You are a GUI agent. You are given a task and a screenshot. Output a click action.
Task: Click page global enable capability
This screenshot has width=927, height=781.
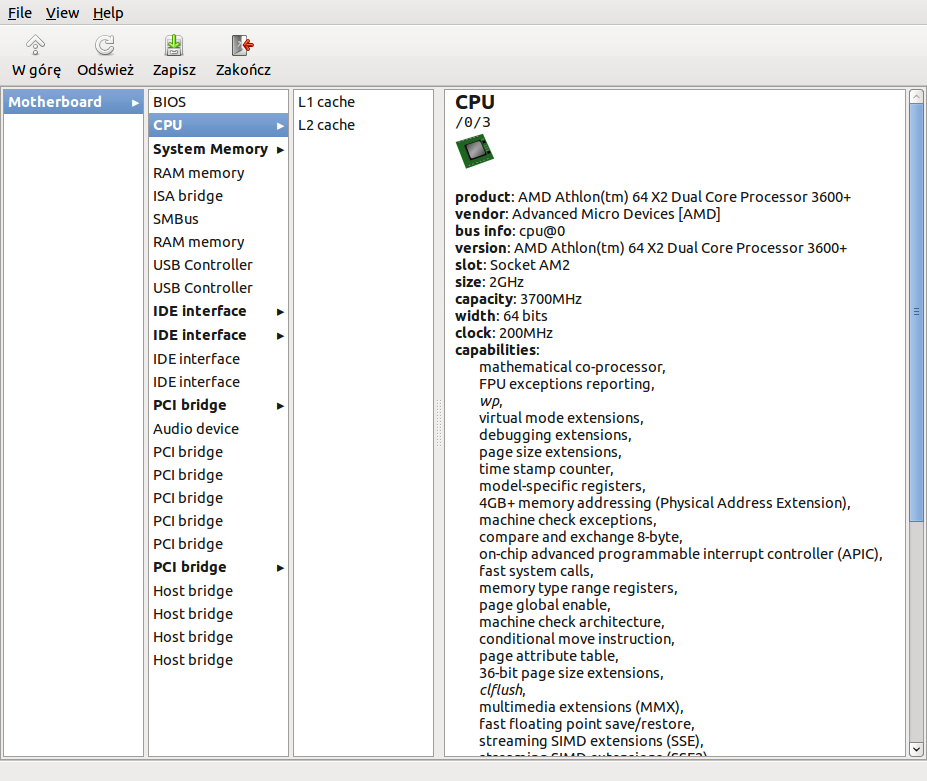pos(544,605)
